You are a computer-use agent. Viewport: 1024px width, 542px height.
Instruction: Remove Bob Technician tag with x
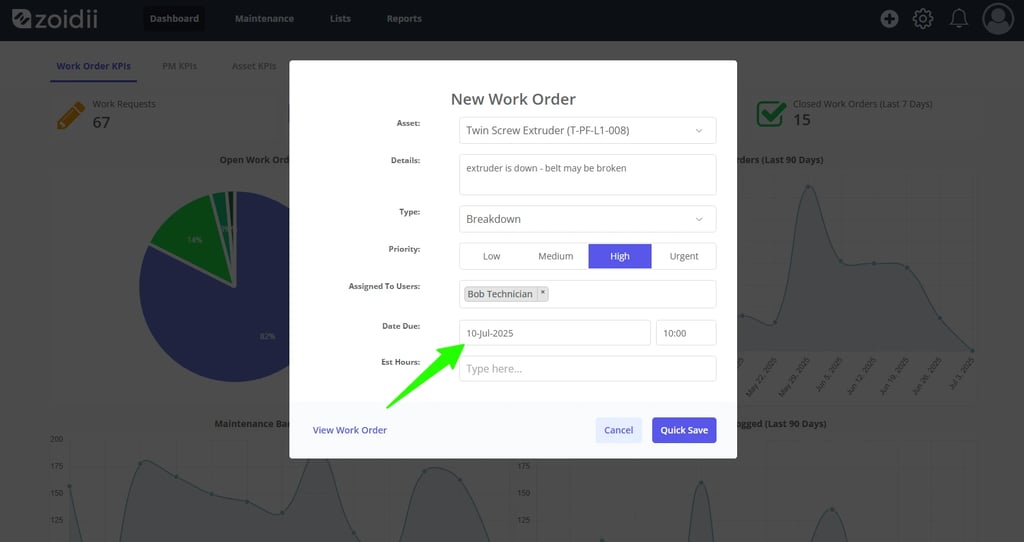point(543,293)
